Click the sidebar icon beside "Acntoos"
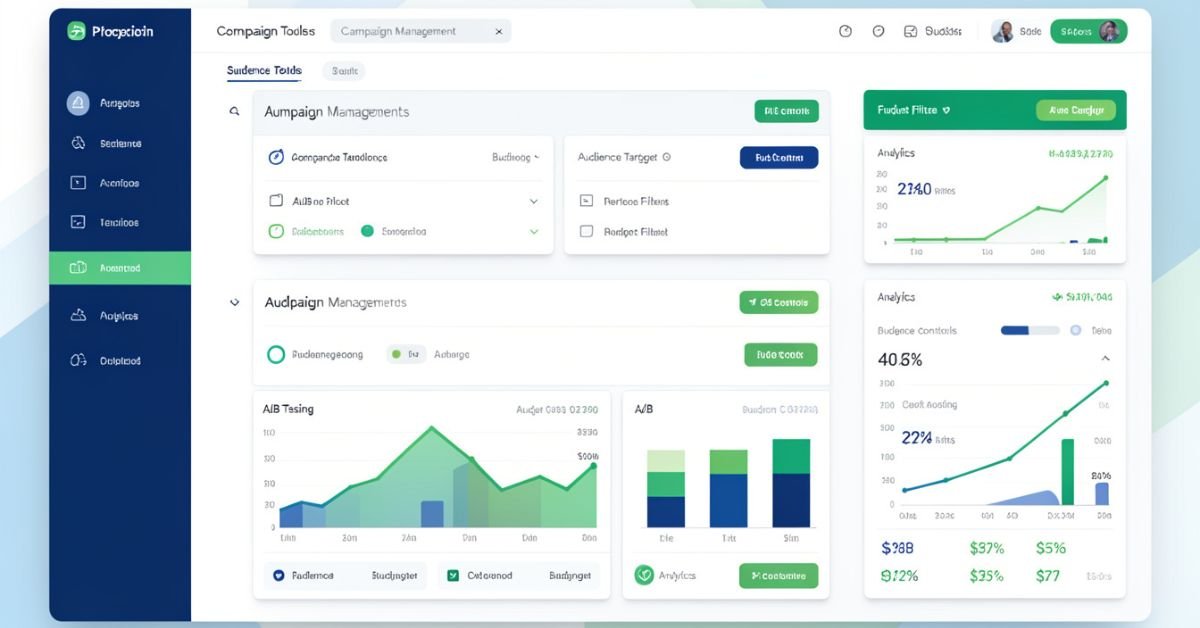The width and height of the screenshot is (1200, 628). coord(78,183)
